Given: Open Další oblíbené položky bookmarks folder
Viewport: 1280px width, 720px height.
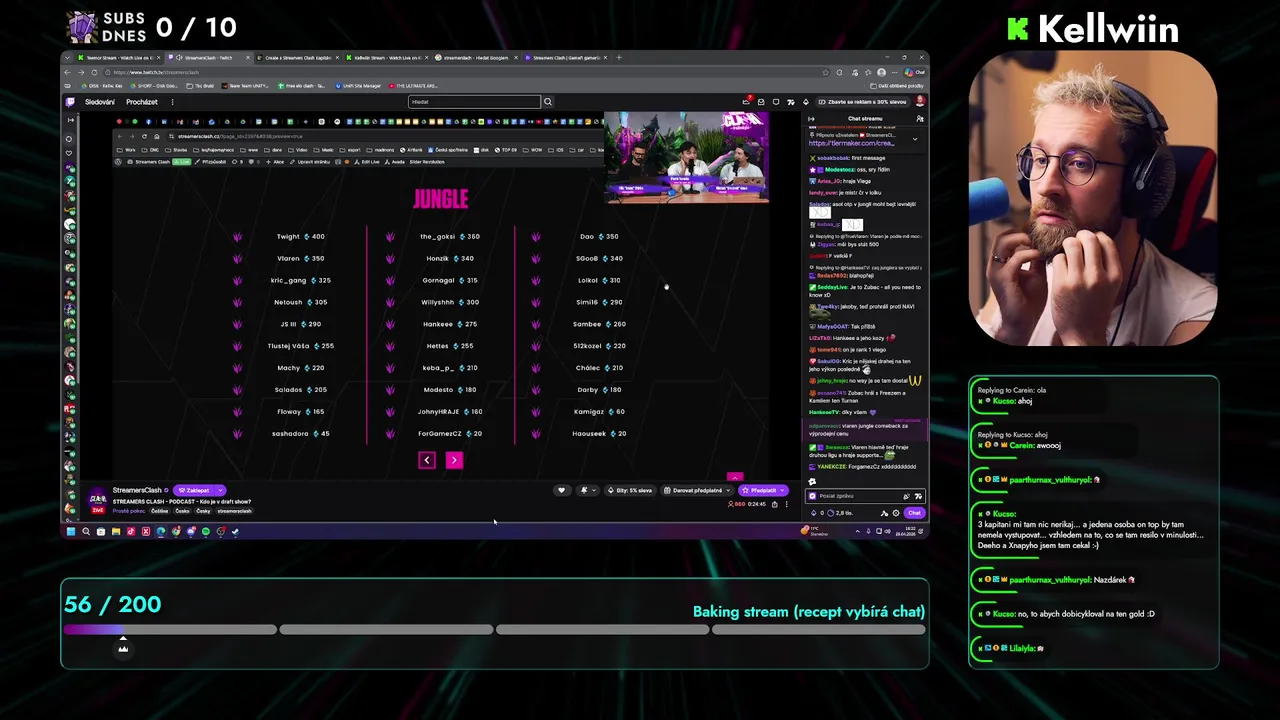Looking at the screenshot, I should pyautogui.click(x=896, y=86).
